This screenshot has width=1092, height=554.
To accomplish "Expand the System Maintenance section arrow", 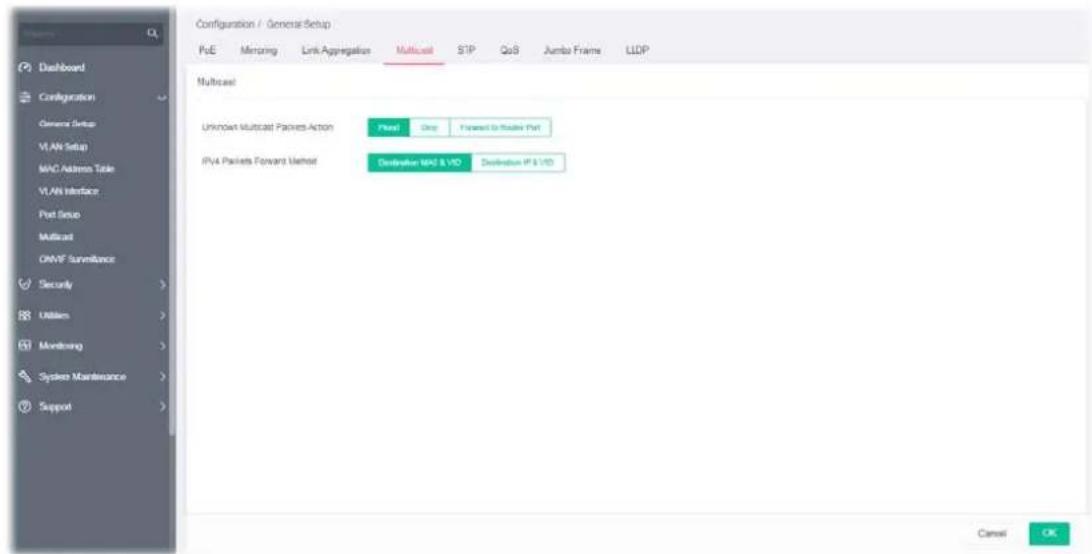I will pos(162,376).
